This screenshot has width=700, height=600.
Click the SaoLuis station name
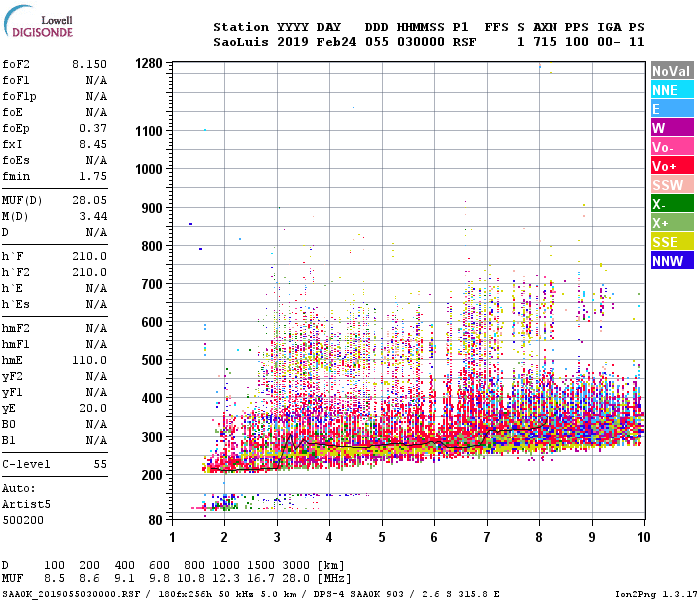point(241,42)
